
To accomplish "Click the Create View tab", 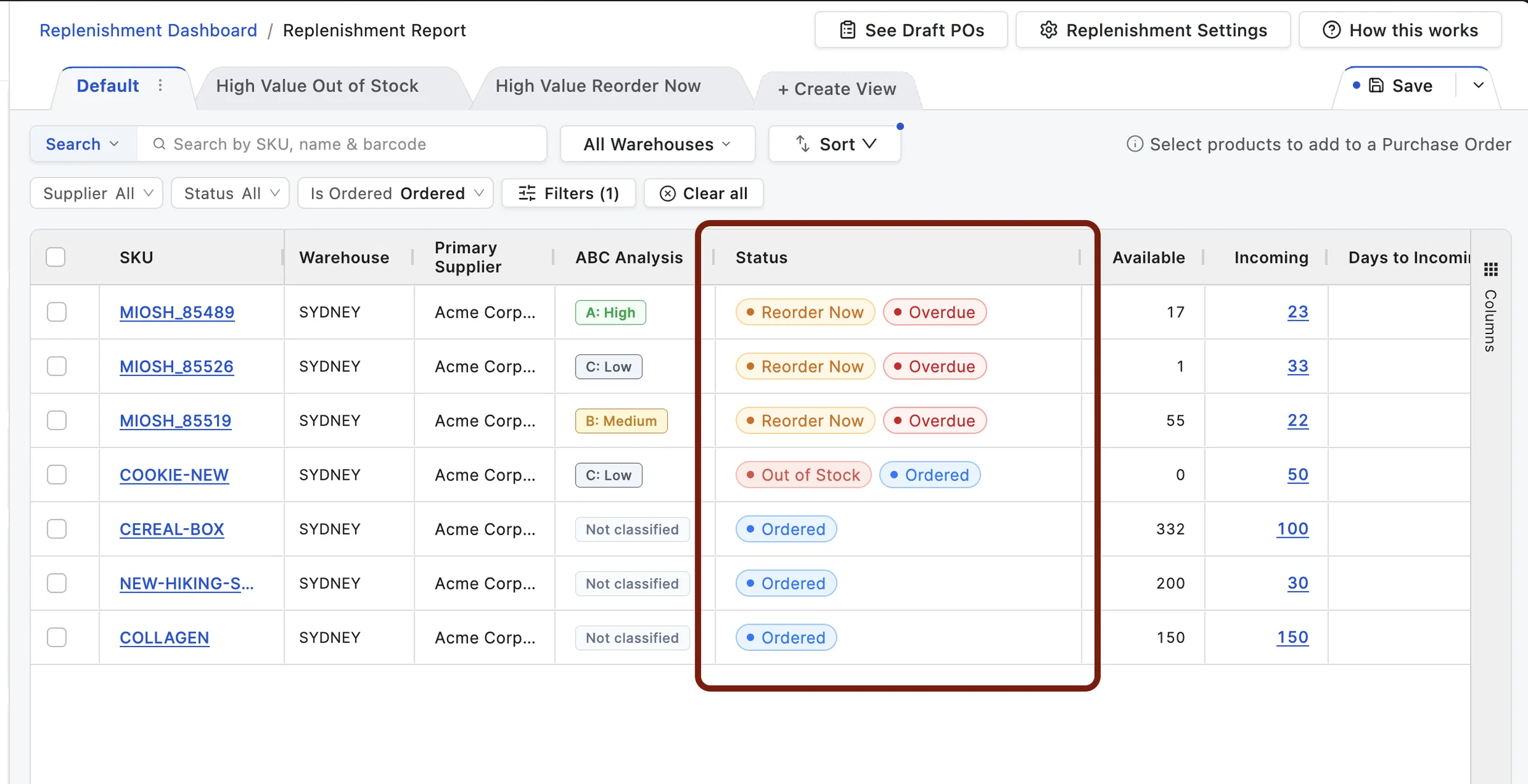I will pyautogui.click(x=837, y=89).
